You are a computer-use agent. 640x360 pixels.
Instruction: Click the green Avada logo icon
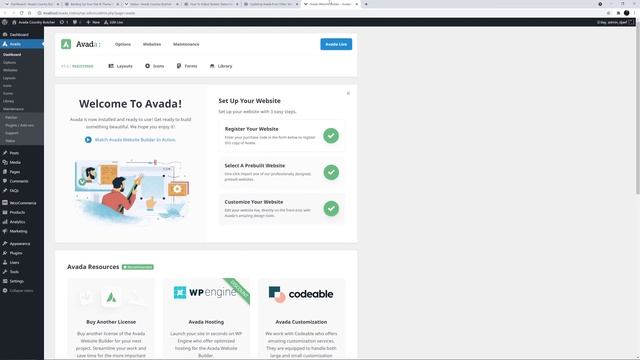tap(66, 44)
